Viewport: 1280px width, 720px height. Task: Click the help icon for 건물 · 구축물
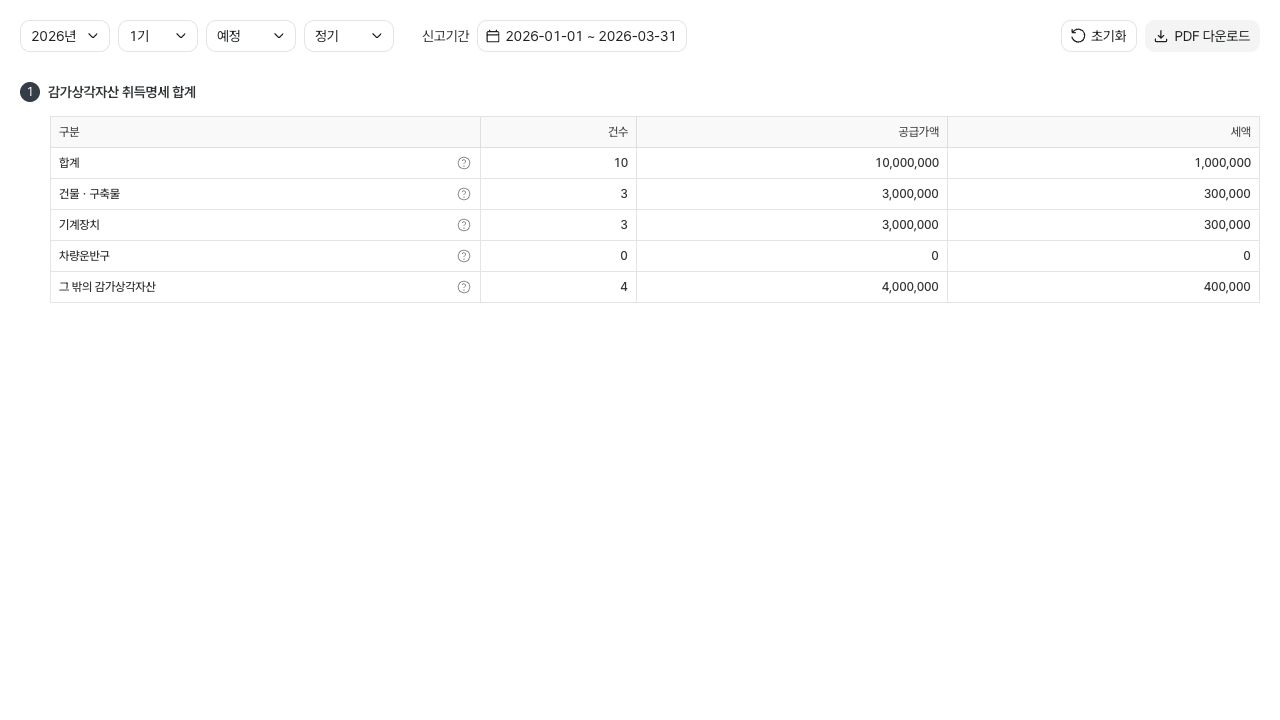point(464,194)
